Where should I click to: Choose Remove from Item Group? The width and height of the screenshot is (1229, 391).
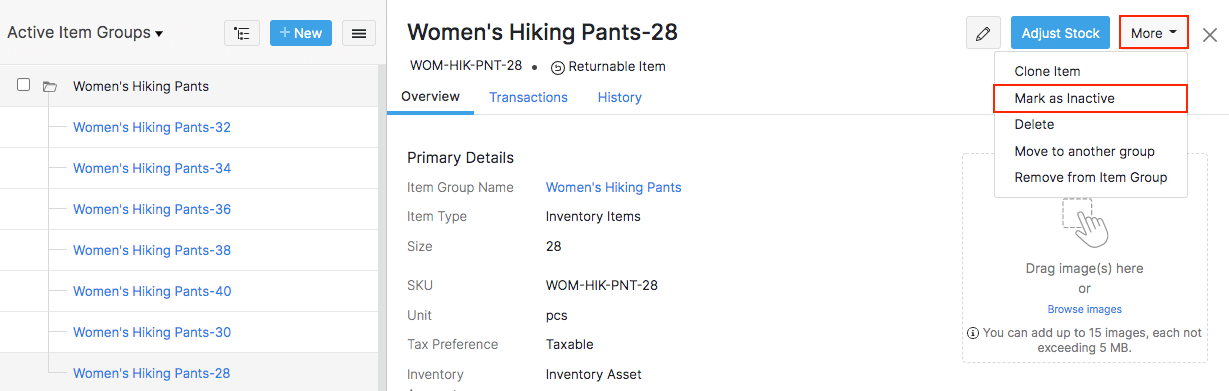[1090, 177]
